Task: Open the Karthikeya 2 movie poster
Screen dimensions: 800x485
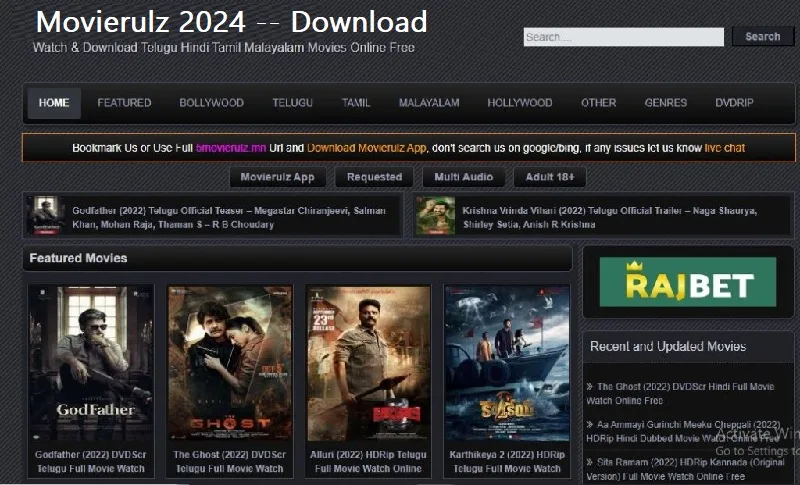Action: pyautogui.click(x=507, y=363)
